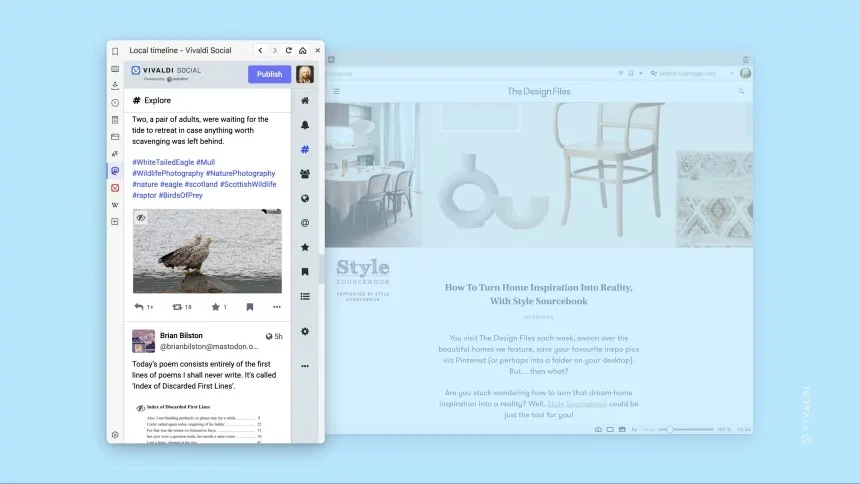Click the Search Startpage.com field

point(689,74)
